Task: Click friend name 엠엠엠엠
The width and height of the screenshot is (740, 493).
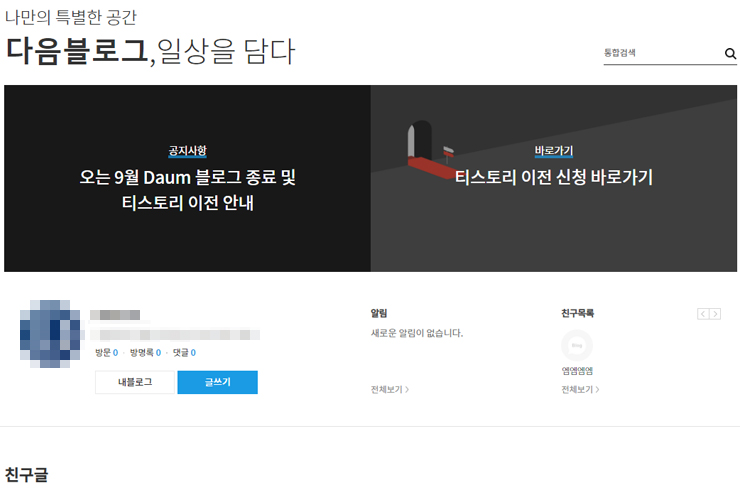Action: [x=577, y=371]
